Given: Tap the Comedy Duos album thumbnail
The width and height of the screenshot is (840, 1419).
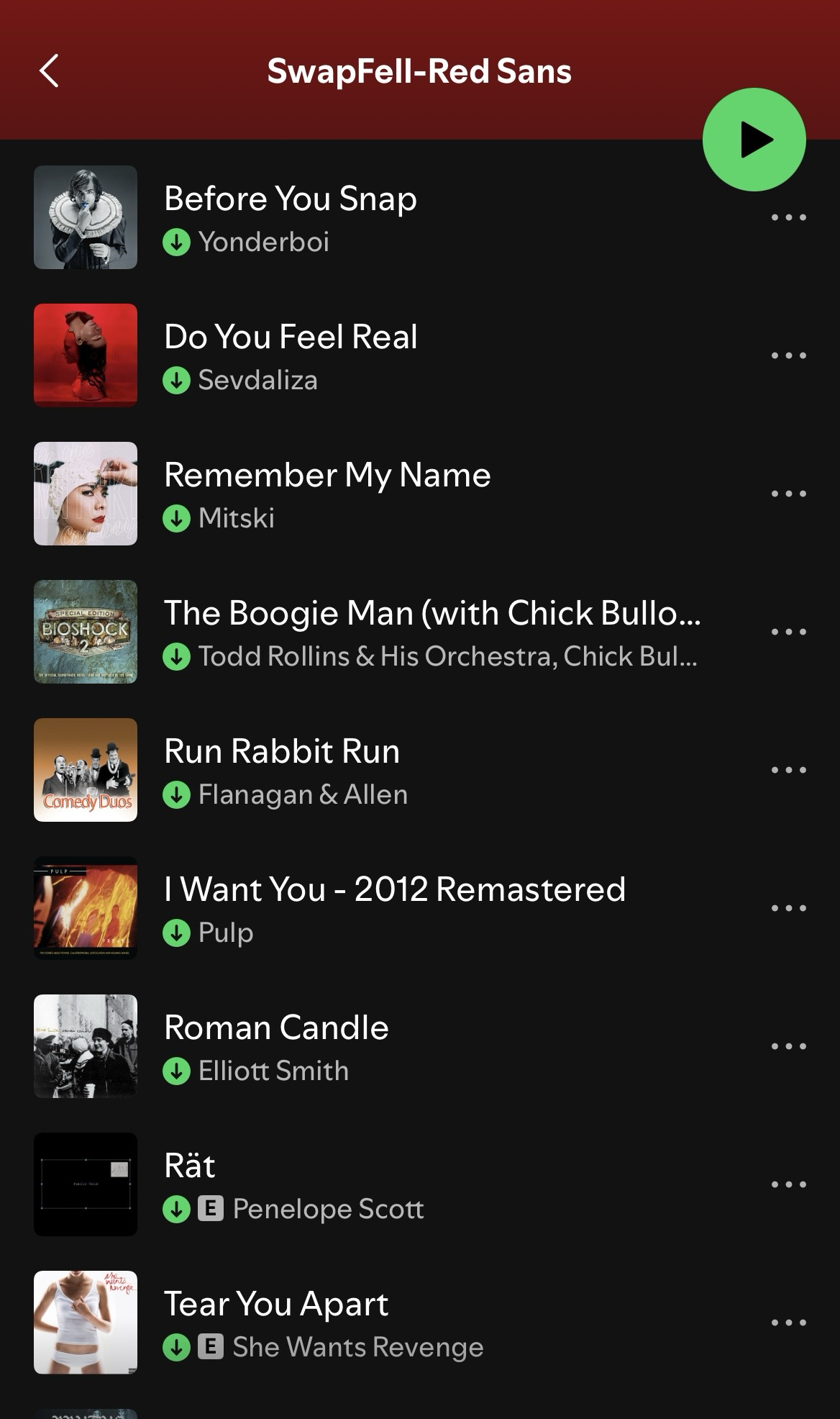Looking at the screenshot, I should pyautogui.click(x=86, y=770).
